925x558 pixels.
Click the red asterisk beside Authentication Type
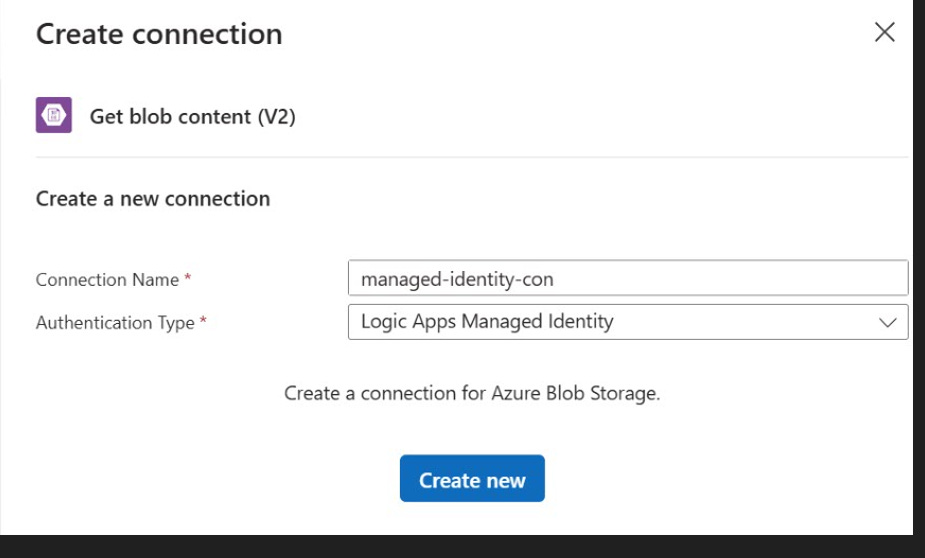coord(203,320)
